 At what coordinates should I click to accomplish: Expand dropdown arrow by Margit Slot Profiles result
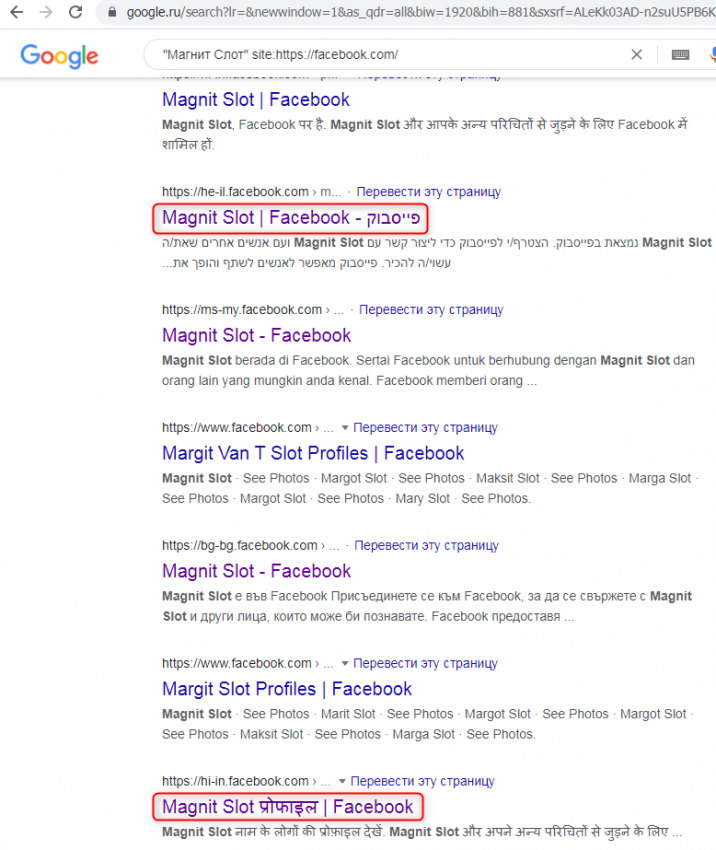(345, 664)
